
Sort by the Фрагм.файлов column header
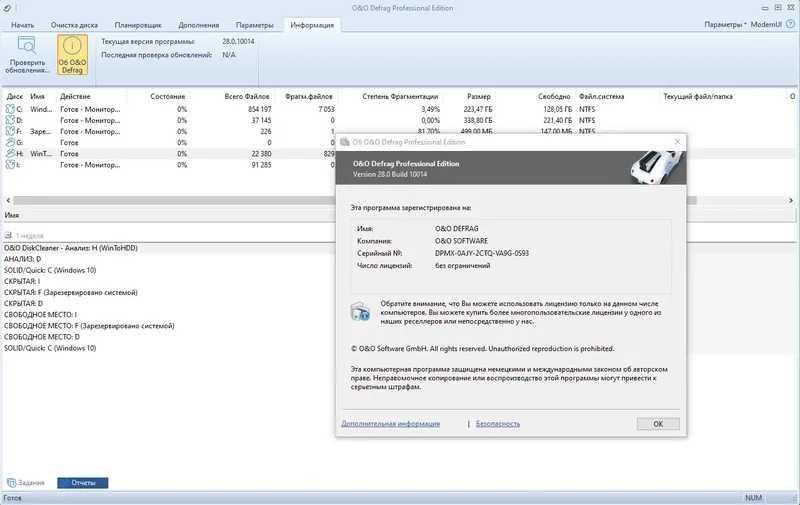[x=309, y=96]
